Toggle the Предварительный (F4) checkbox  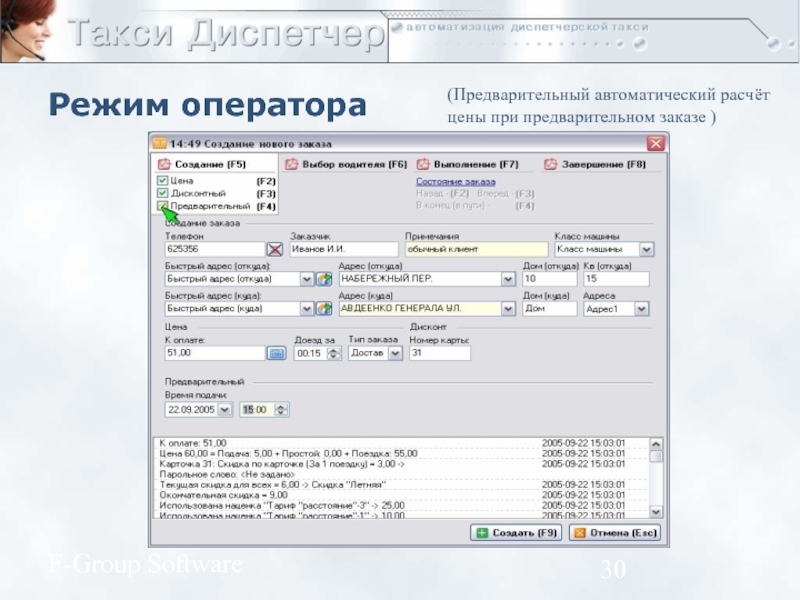162,206
